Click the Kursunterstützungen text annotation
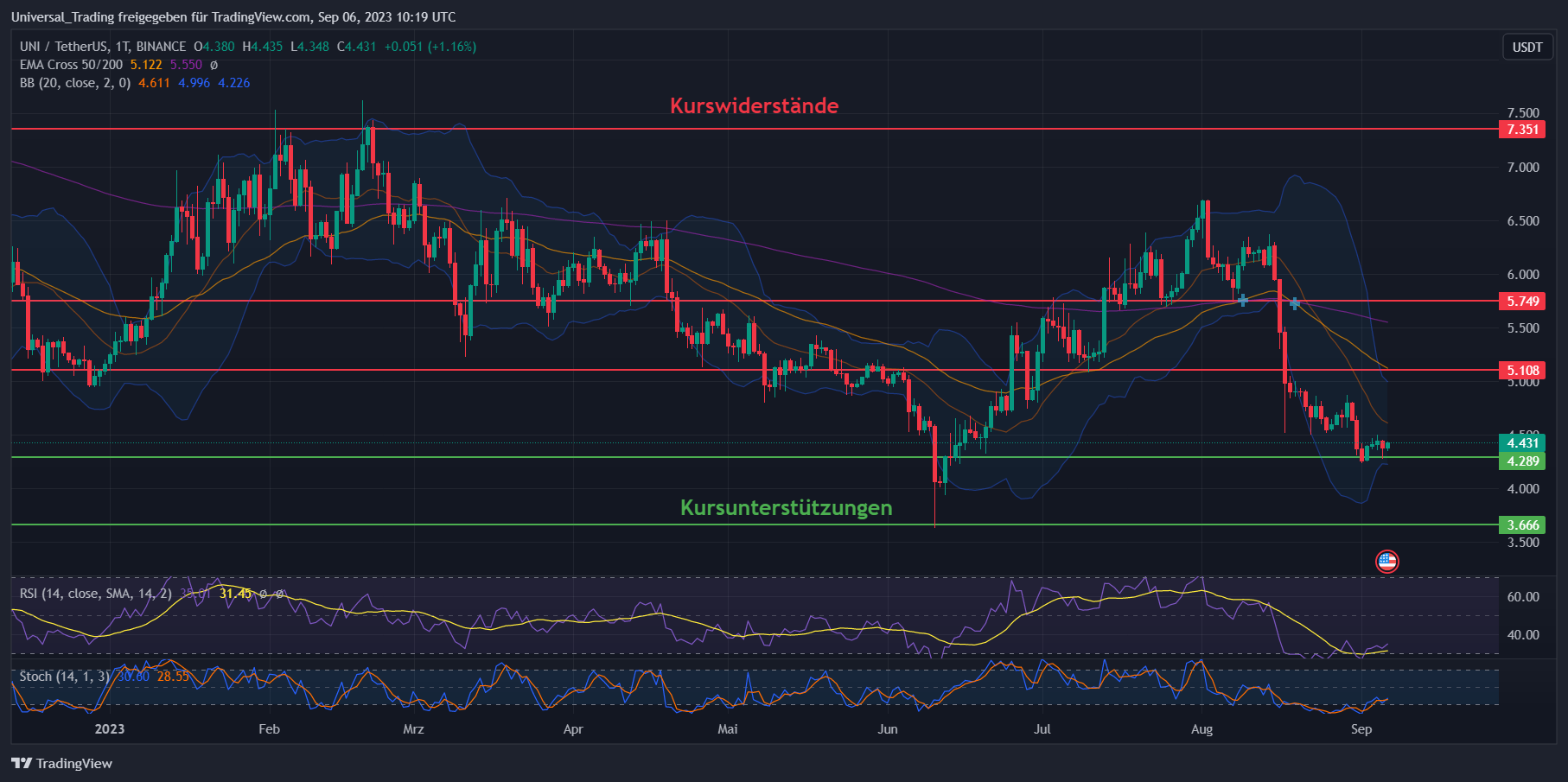 point(786,508)
